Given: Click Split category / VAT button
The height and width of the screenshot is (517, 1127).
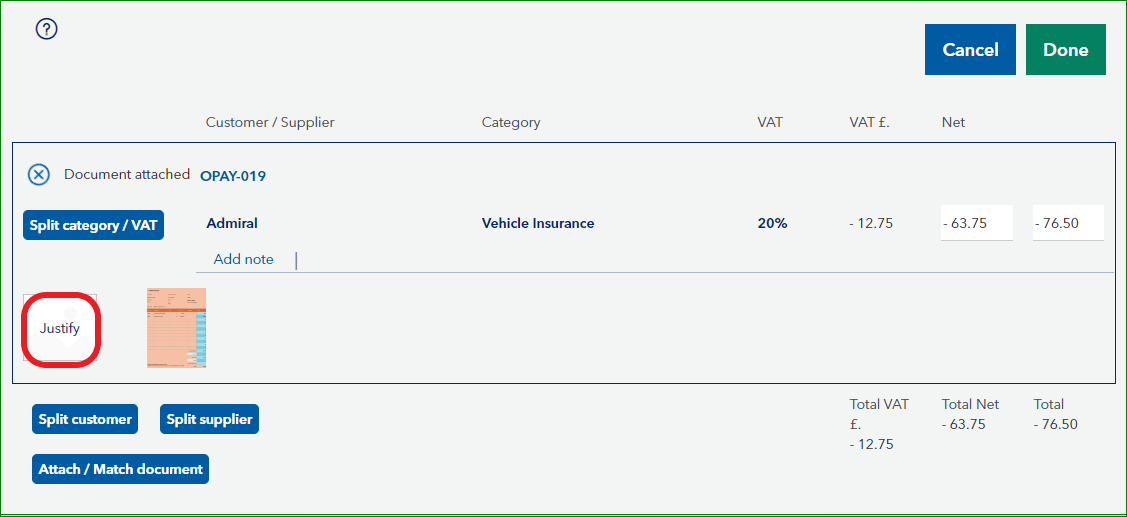Looking at the screenshot, I should pyautogui.click(x=93, y=225).
